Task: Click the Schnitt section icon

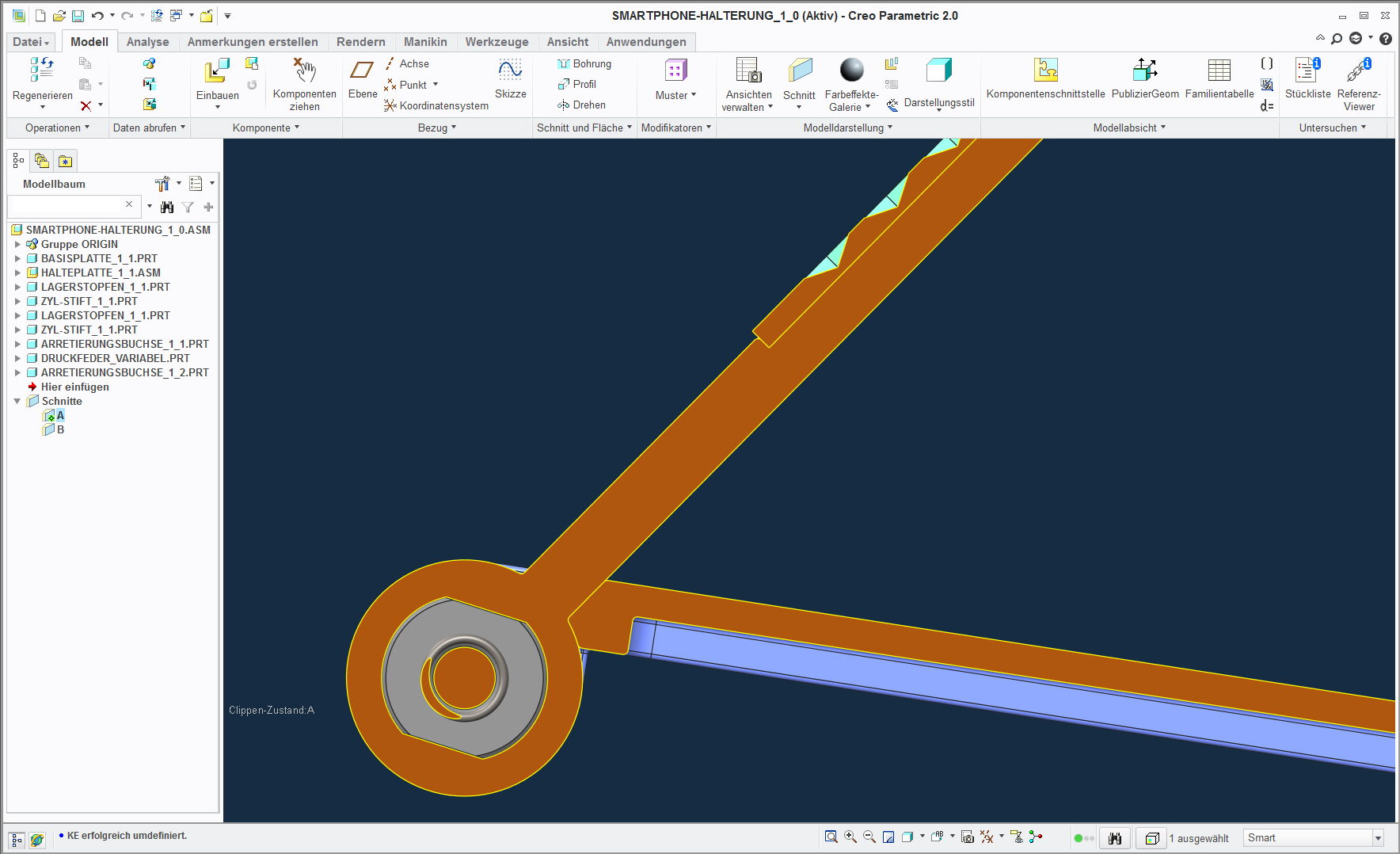Action: (x=800, y=71)
